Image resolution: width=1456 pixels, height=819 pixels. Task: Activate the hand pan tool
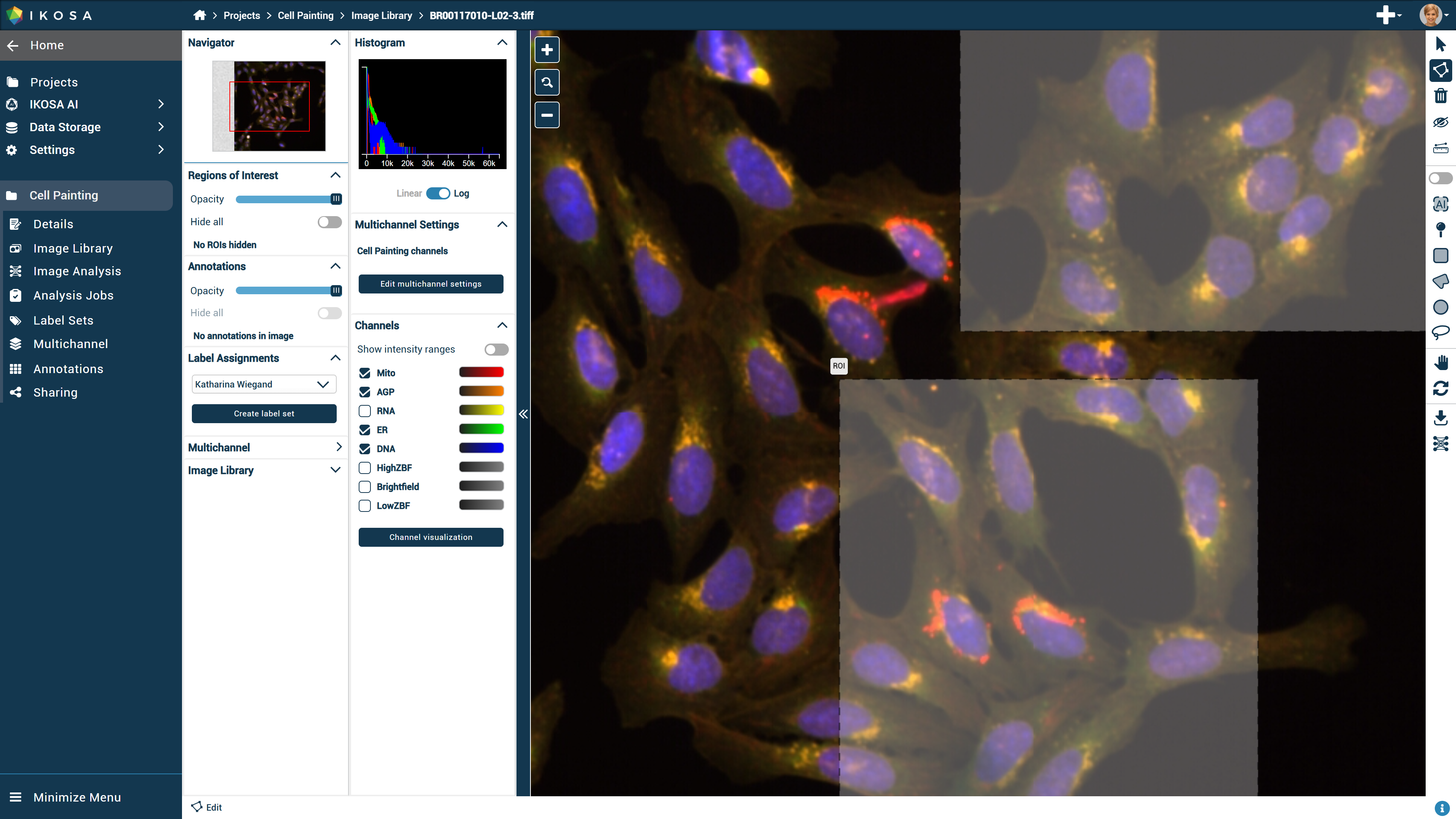click(x=1440, y=362)
